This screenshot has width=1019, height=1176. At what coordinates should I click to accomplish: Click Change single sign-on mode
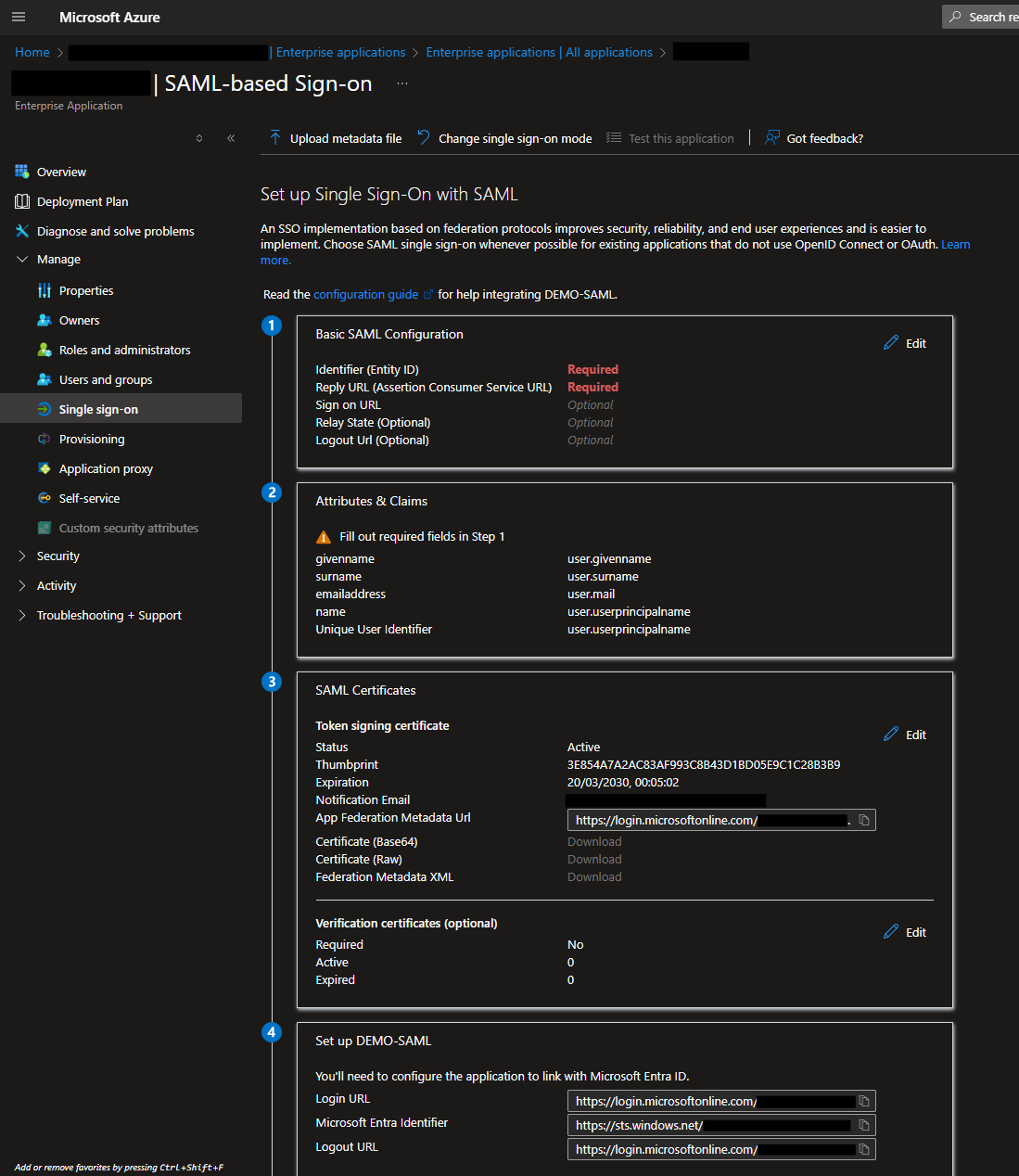click(x=504, y=138)
